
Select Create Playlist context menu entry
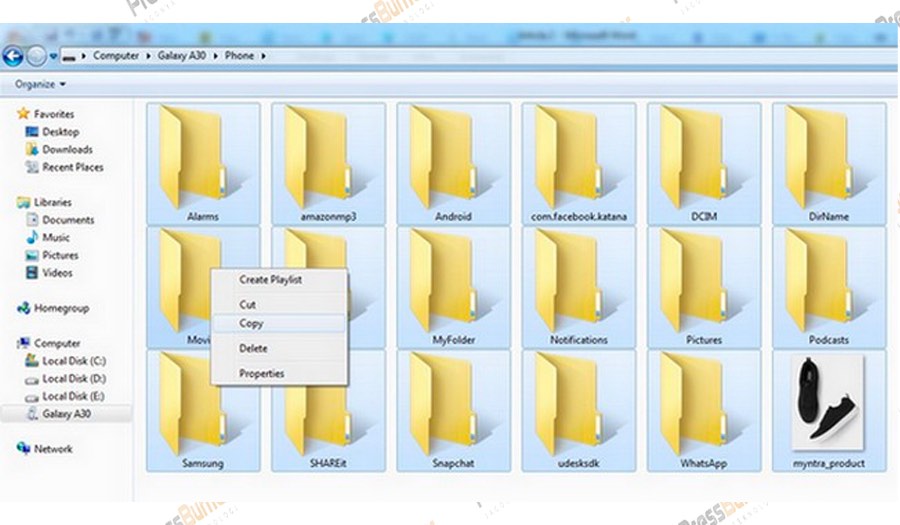(x=270, y=280)
